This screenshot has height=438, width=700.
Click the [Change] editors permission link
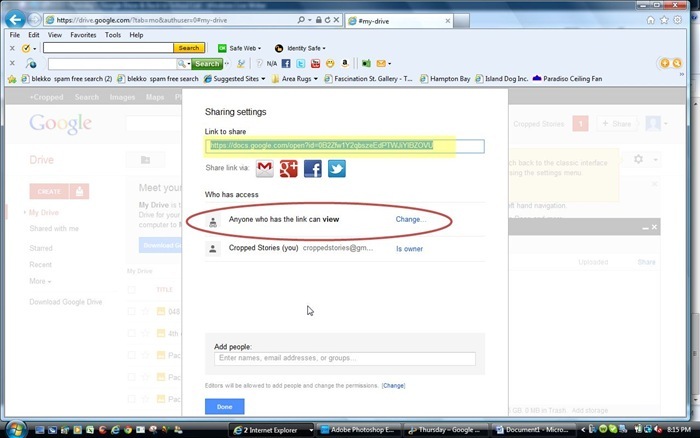point(393,385)
